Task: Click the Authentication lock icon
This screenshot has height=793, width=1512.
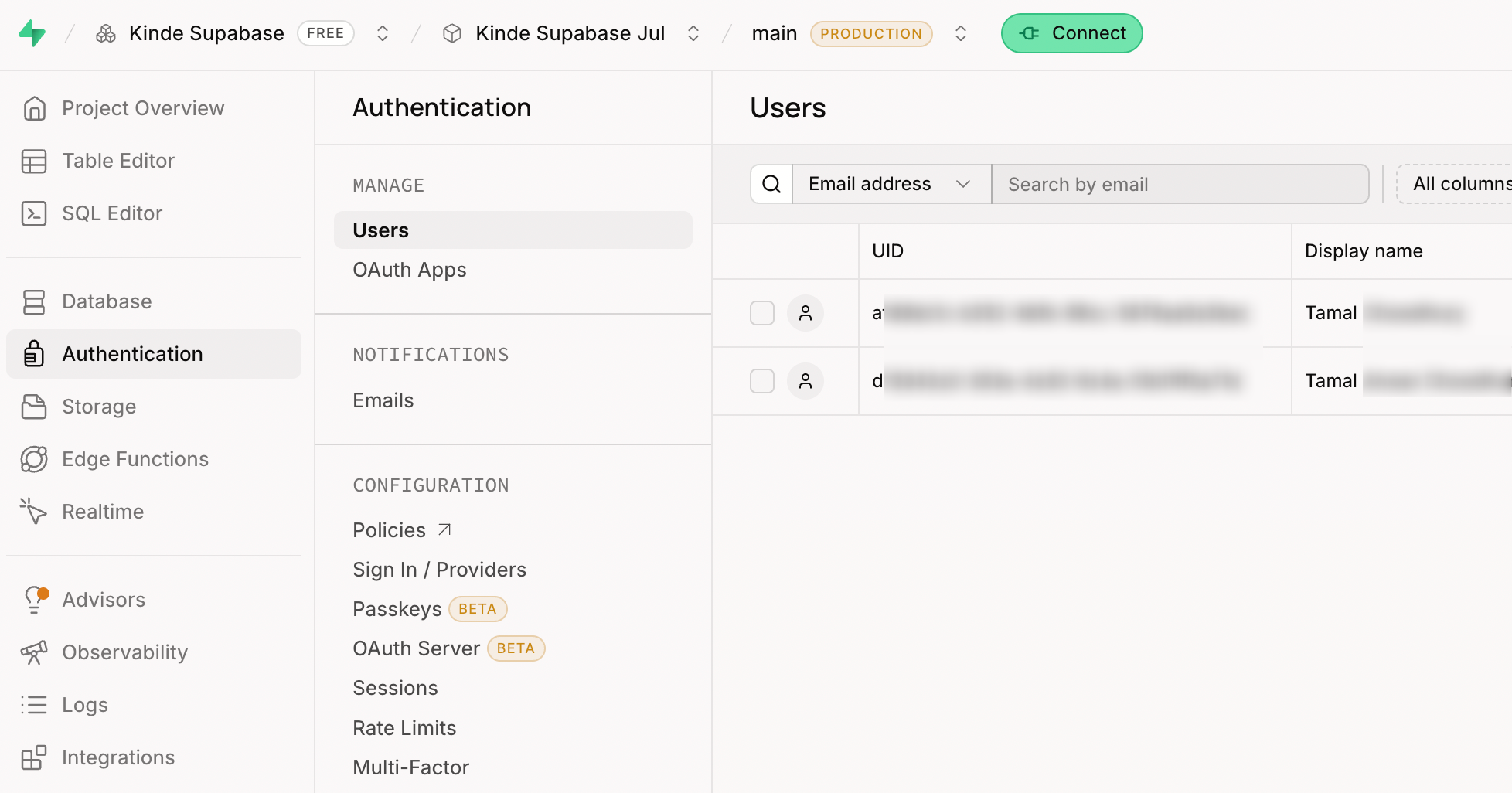Action: click(34, 354)
